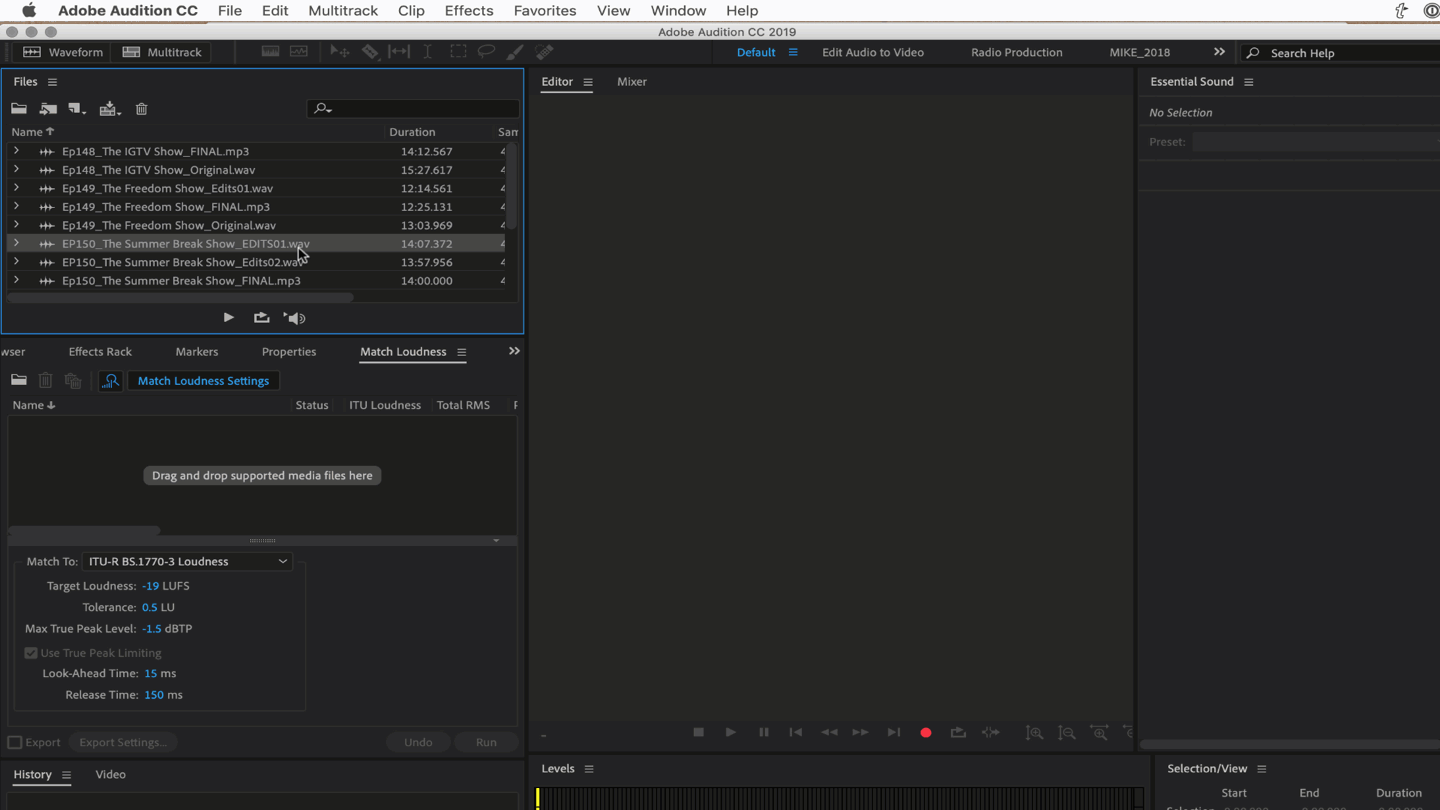Select the Radio Production workspace
Screen dimensions: 1440x810
(1017, 52)
